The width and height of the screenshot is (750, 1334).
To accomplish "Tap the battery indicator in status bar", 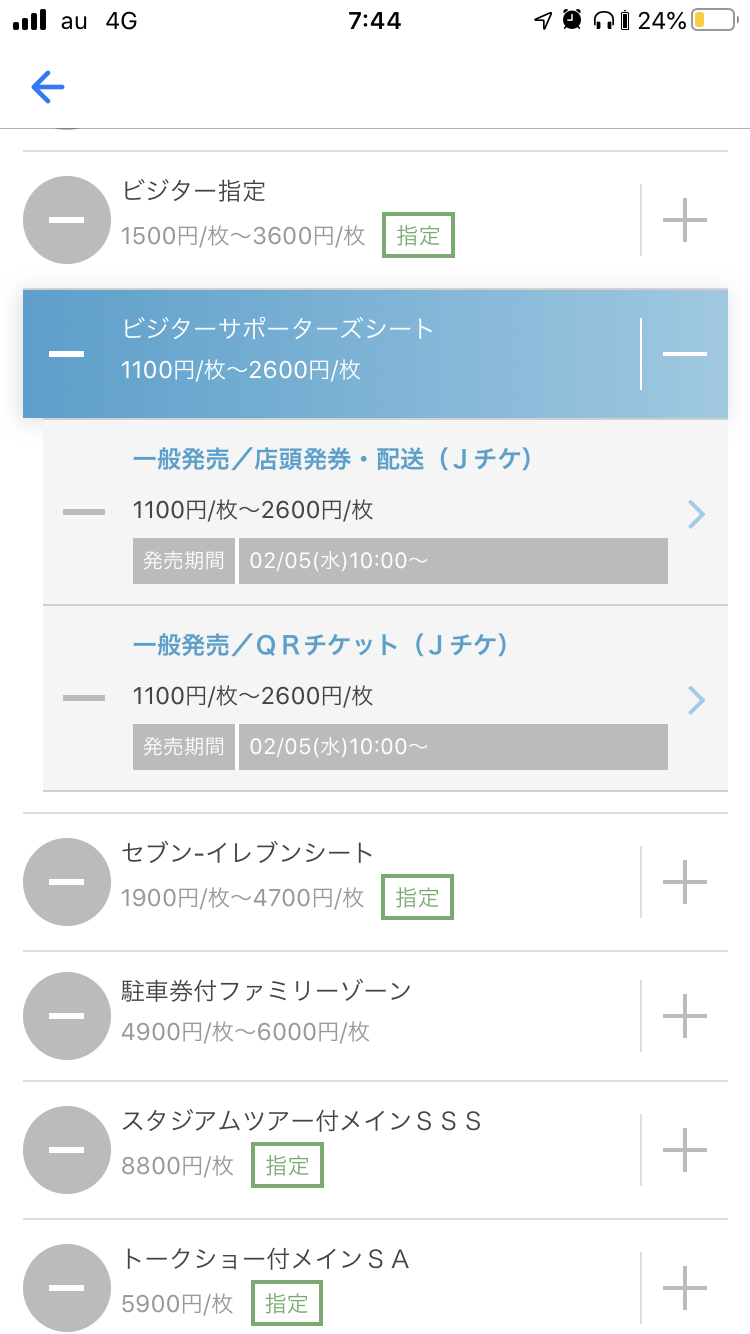I will pyautogui.click(x=712, y=20).
